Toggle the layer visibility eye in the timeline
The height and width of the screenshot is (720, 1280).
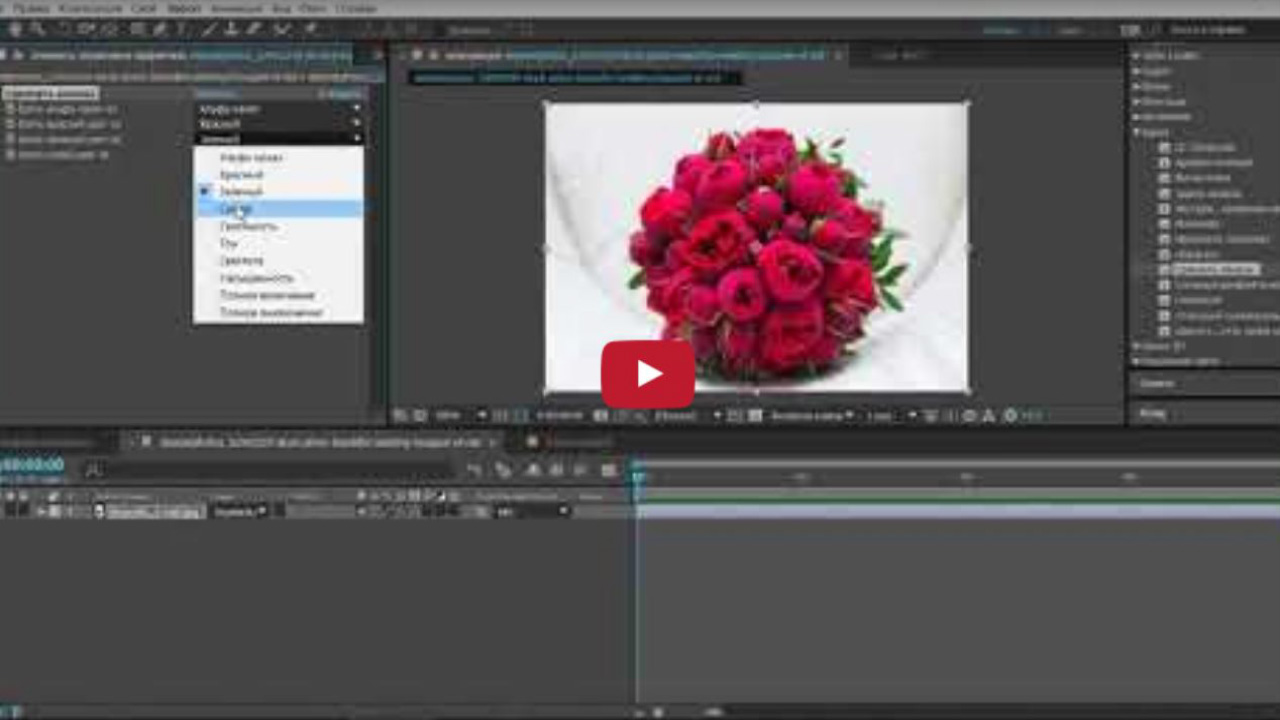[x=8, y=511]
